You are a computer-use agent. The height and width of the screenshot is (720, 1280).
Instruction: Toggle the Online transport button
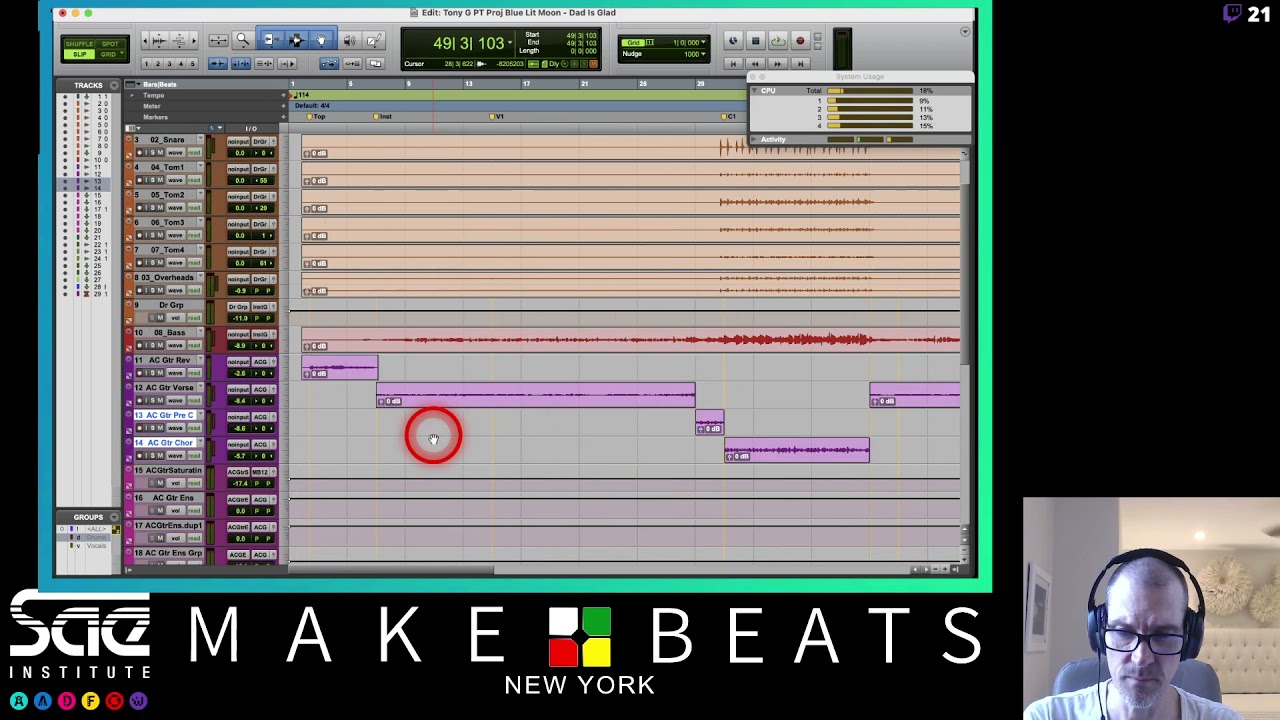pyautogui.click(x=733, y=41)
